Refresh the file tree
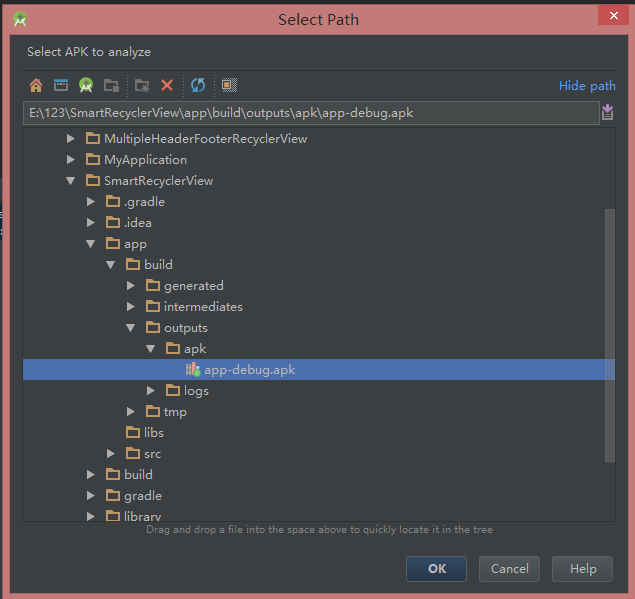 [x=198, y=85]
